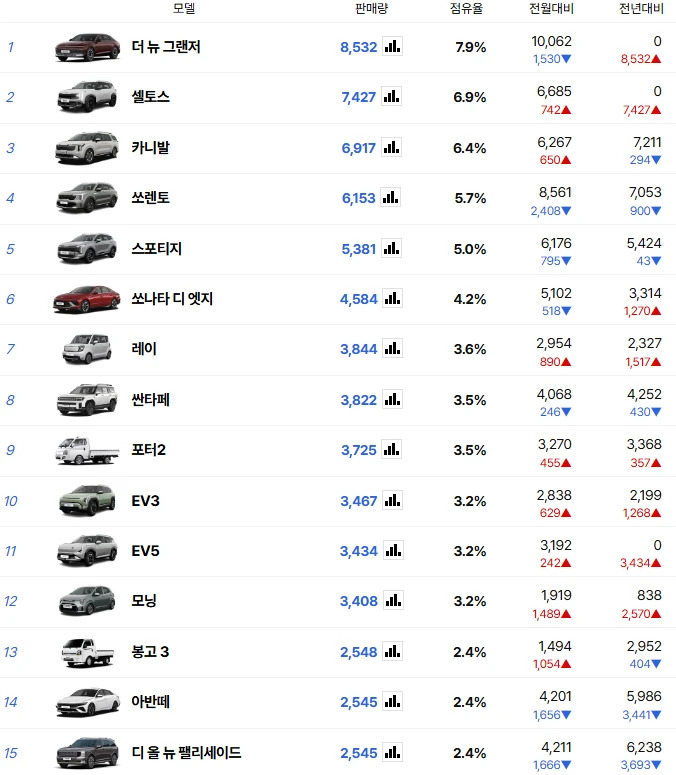The height and width of the screenshot is (775, 676).
Task: Click the 레이 car thumbnail
Action: pos(86,349)
